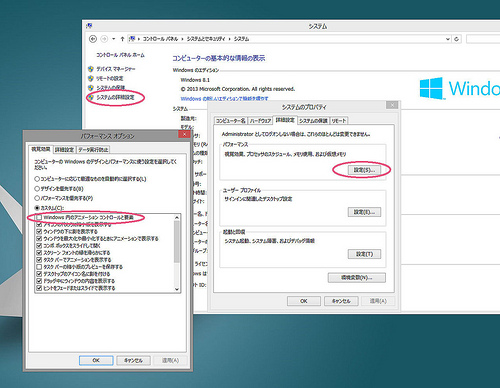Click the visual effects list scroll-up arrow
The image size is (500, 388).
[177, 218]
